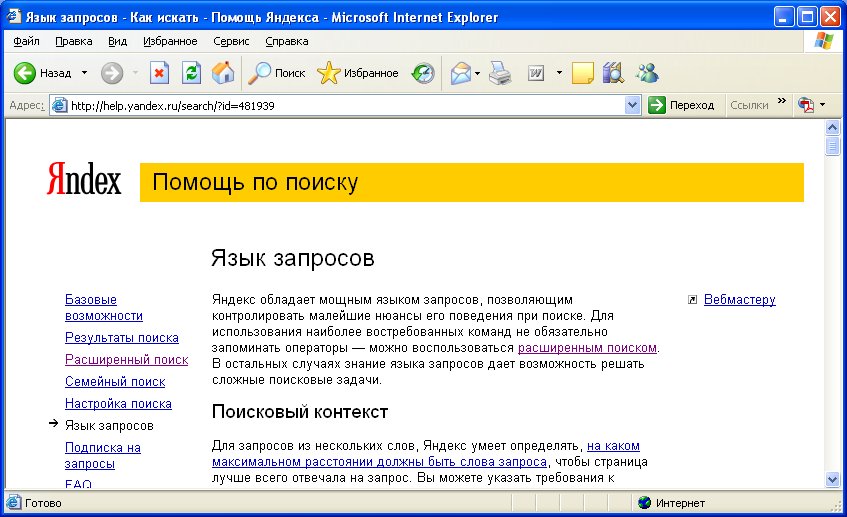
Task: Click the Переход go button
Action: pos(682,105)
